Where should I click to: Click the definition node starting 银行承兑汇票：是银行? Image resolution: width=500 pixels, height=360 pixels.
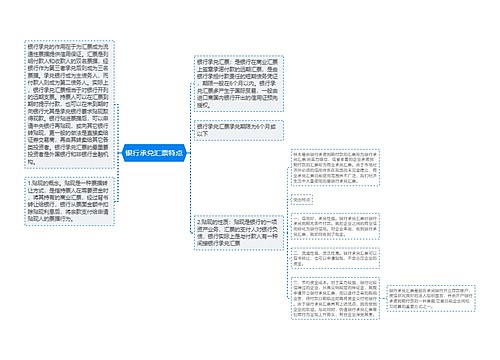pyautogui.click(x=239, y=83)
